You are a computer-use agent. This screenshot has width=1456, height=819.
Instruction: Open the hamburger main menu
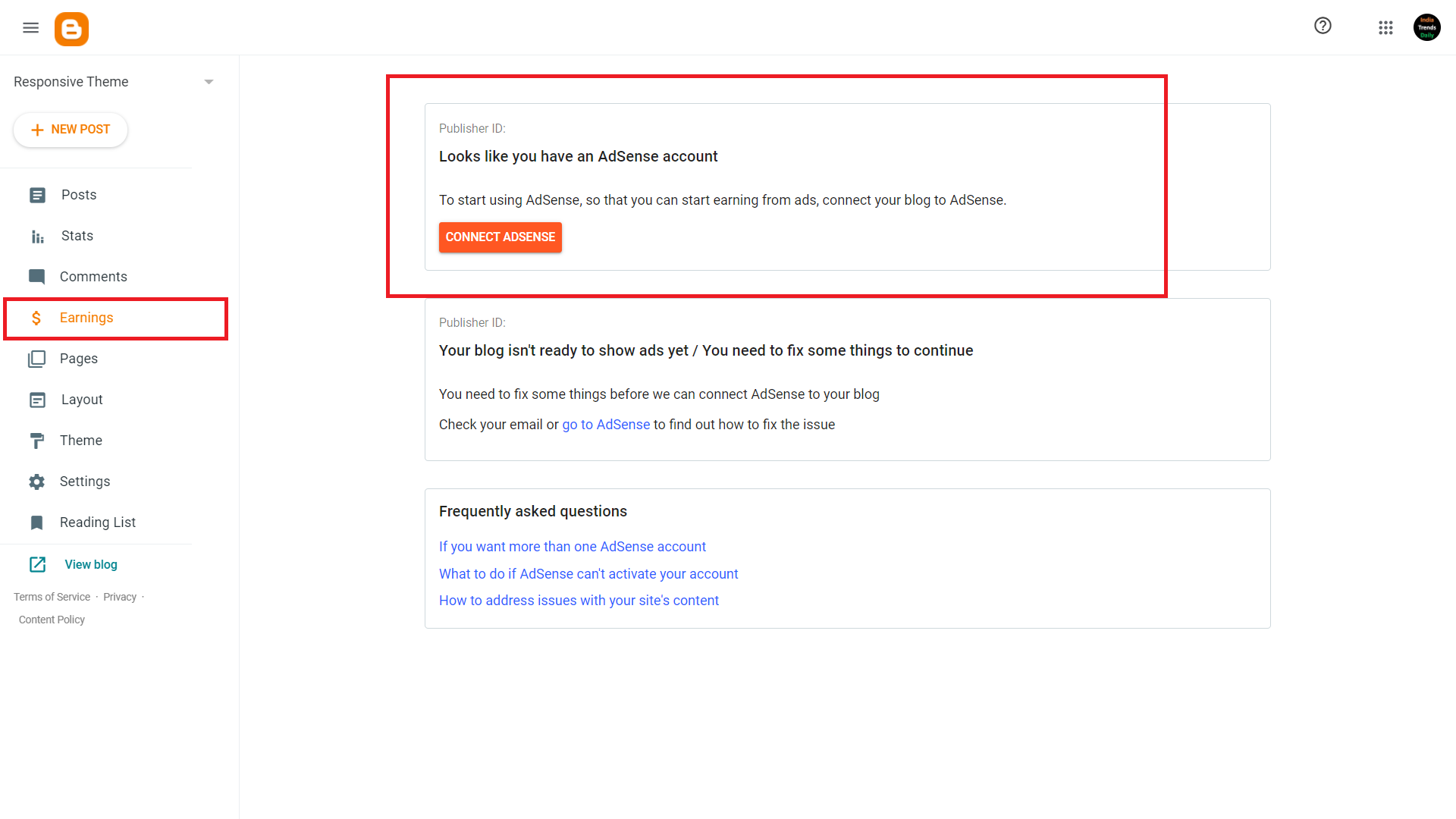30,28
